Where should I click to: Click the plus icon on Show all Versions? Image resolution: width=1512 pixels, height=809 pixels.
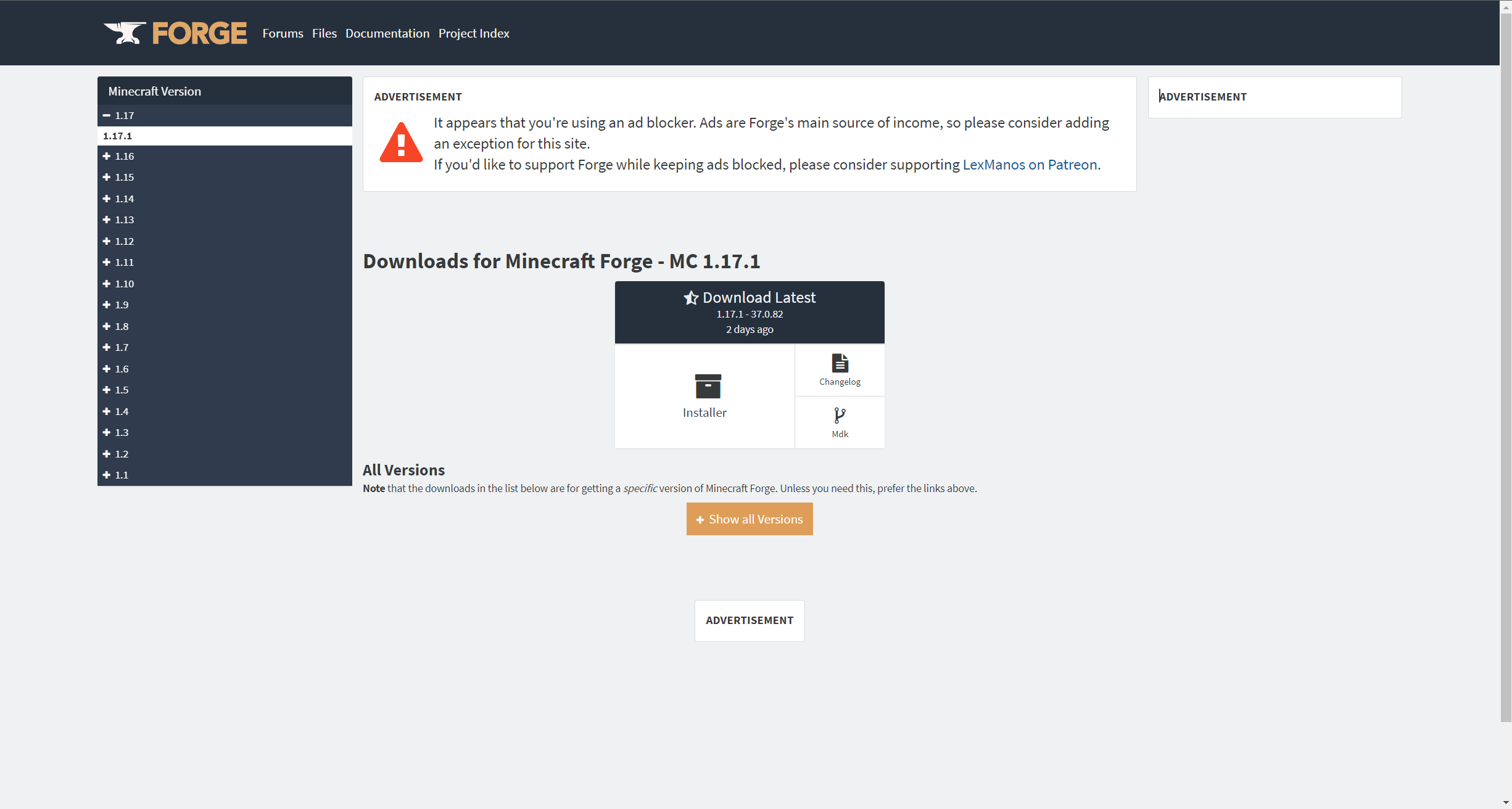(x=700, y=520)
